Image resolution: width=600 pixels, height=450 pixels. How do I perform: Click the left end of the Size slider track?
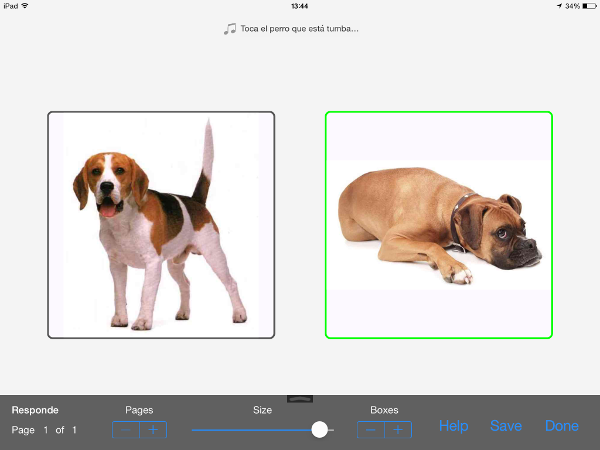click(195, 430)
